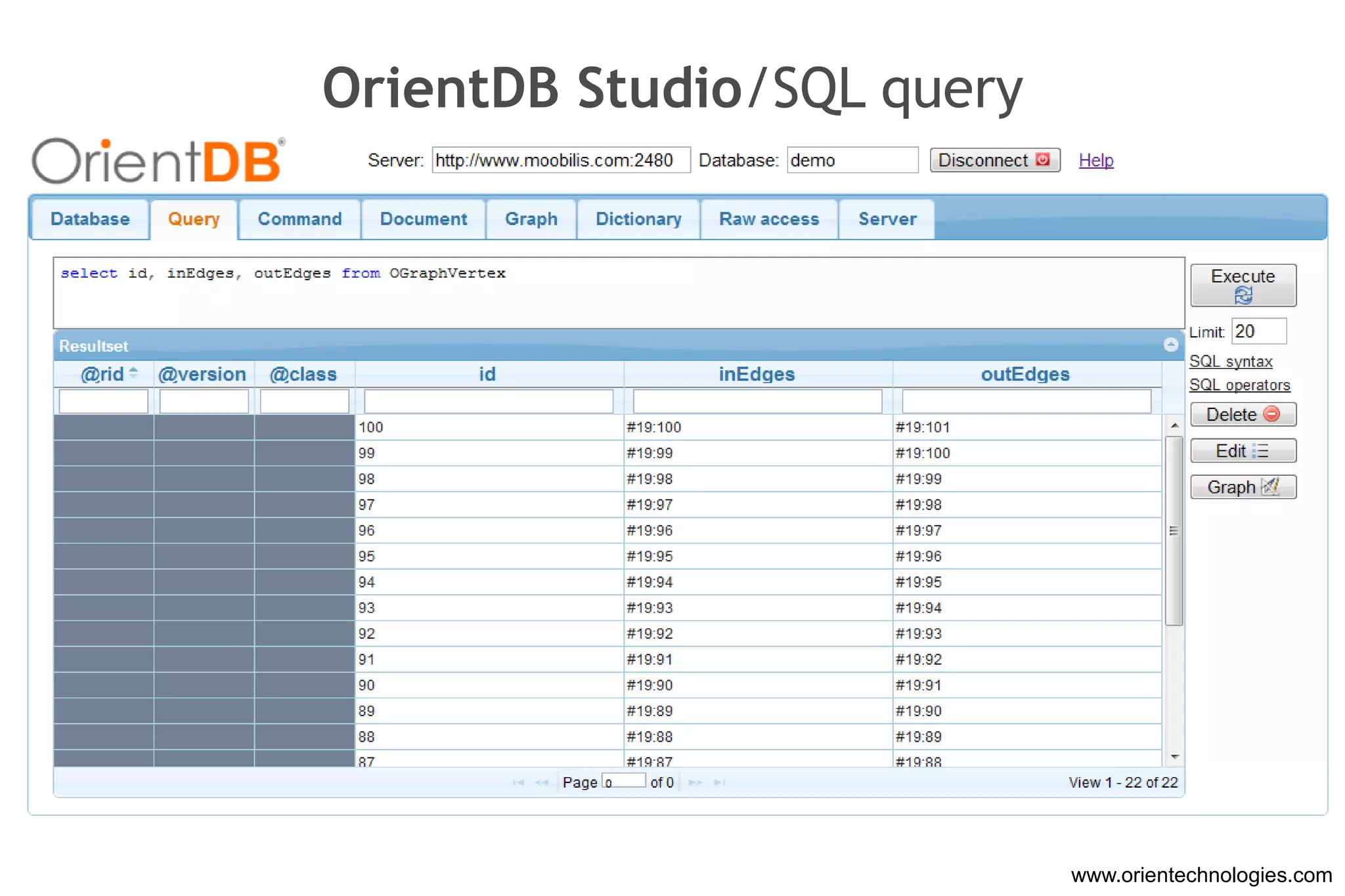
Task: Open the Raw access tab
Action: point(769,219)
